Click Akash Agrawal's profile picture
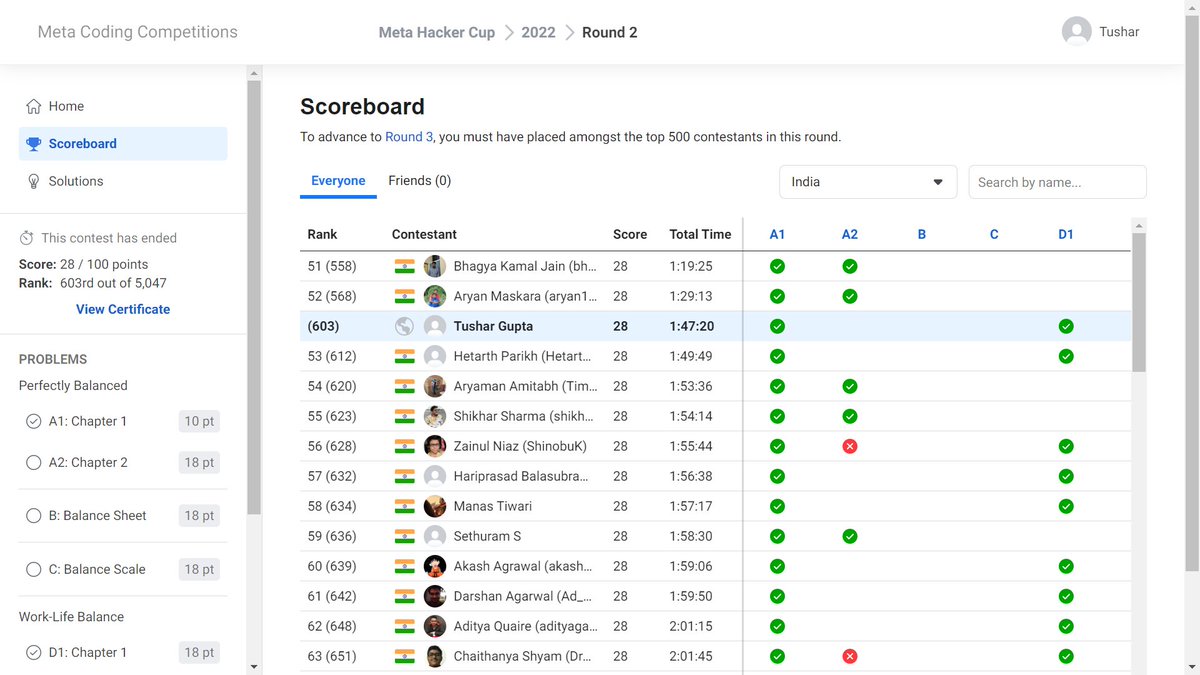This screenshot has width=1200, height=675. tap(435, 566)
